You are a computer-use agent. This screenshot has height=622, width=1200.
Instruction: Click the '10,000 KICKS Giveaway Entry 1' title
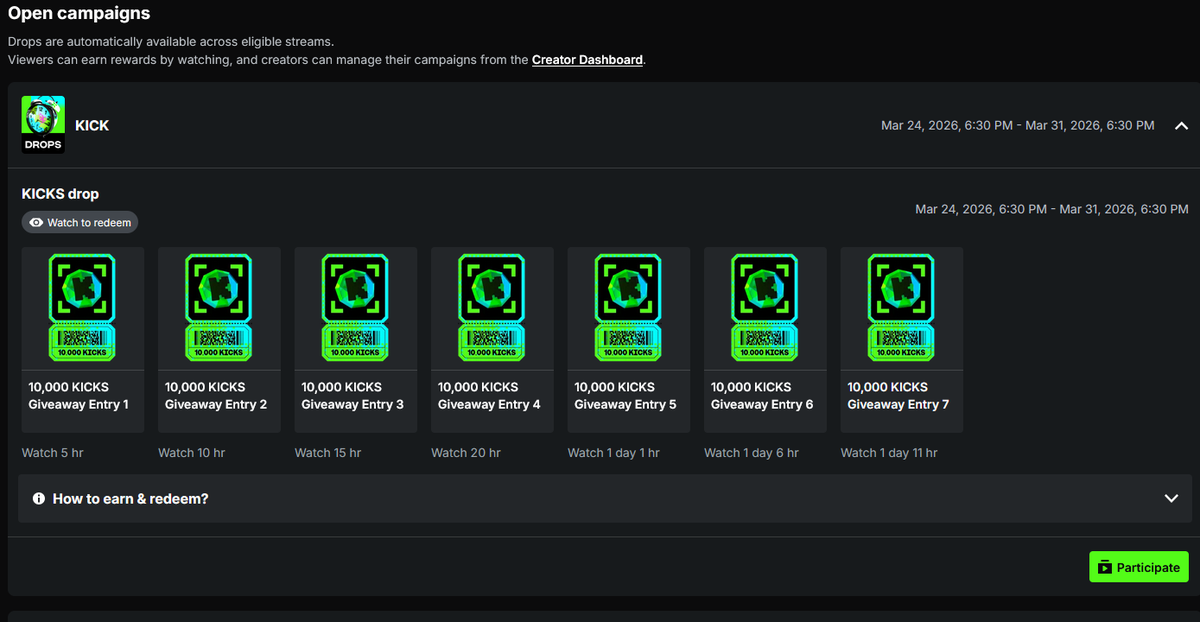pyautogui.click(x=79, y=396)
